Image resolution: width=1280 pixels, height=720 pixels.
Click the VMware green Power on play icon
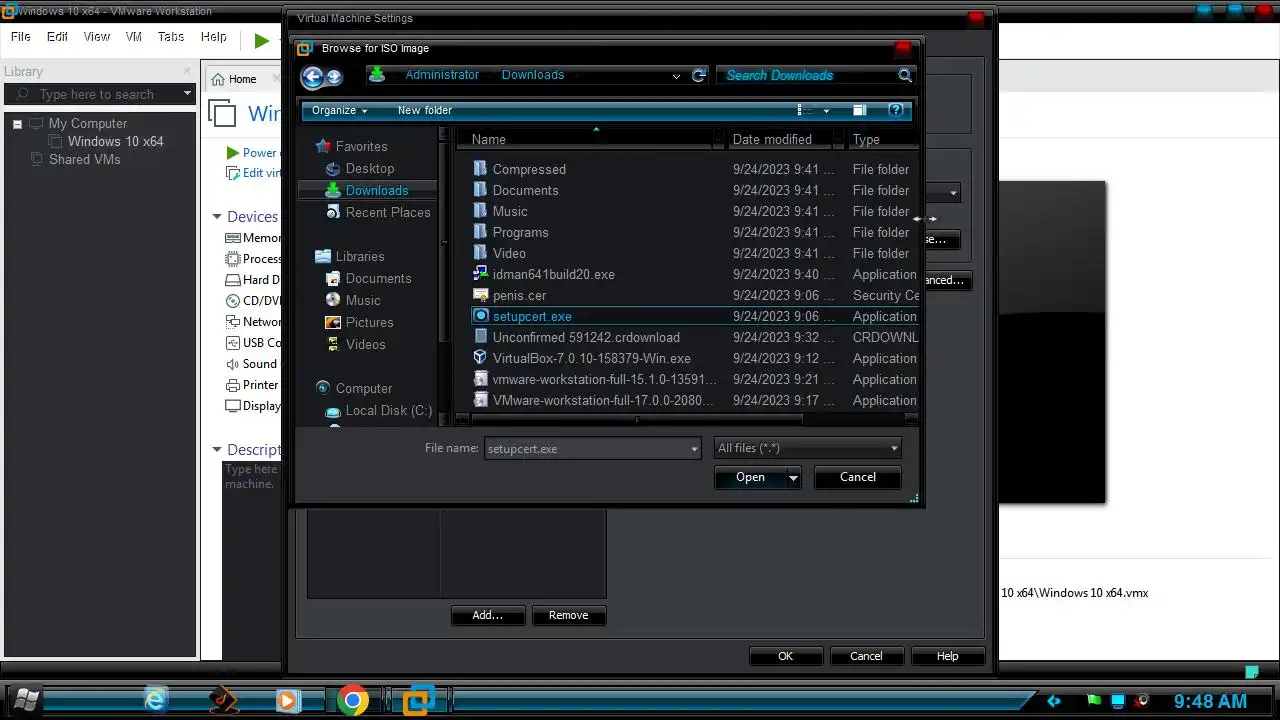point(233,153)
